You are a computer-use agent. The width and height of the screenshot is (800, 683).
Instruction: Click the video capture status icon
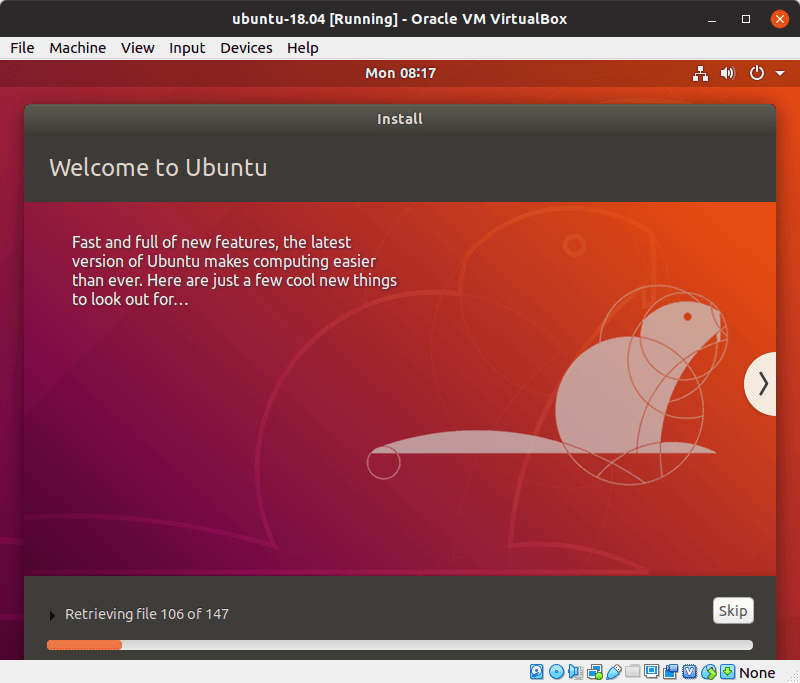(670, 672)
